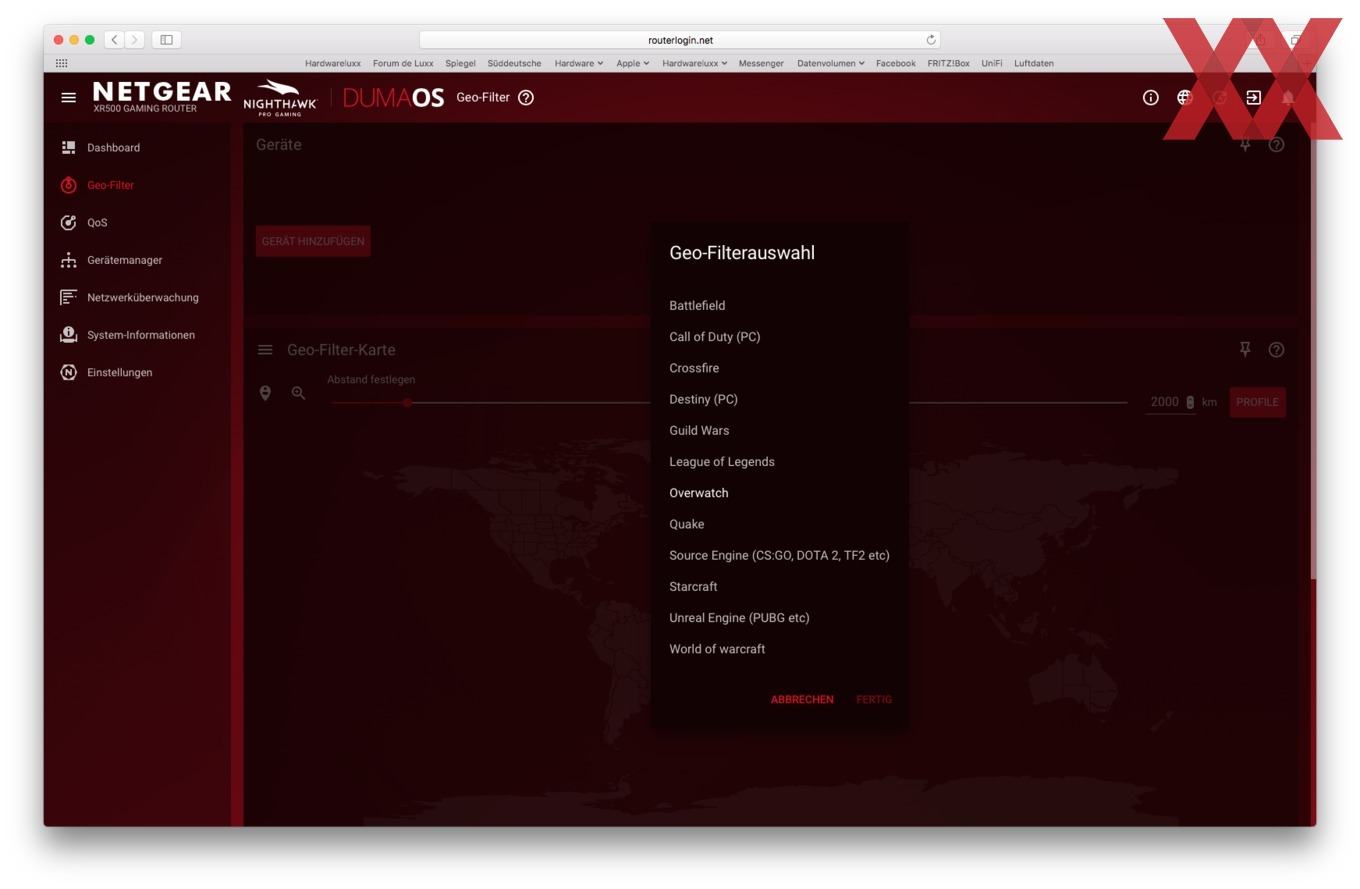Open the Luftdaten bookmark
1360x889 pixels.
point(1033,63)
